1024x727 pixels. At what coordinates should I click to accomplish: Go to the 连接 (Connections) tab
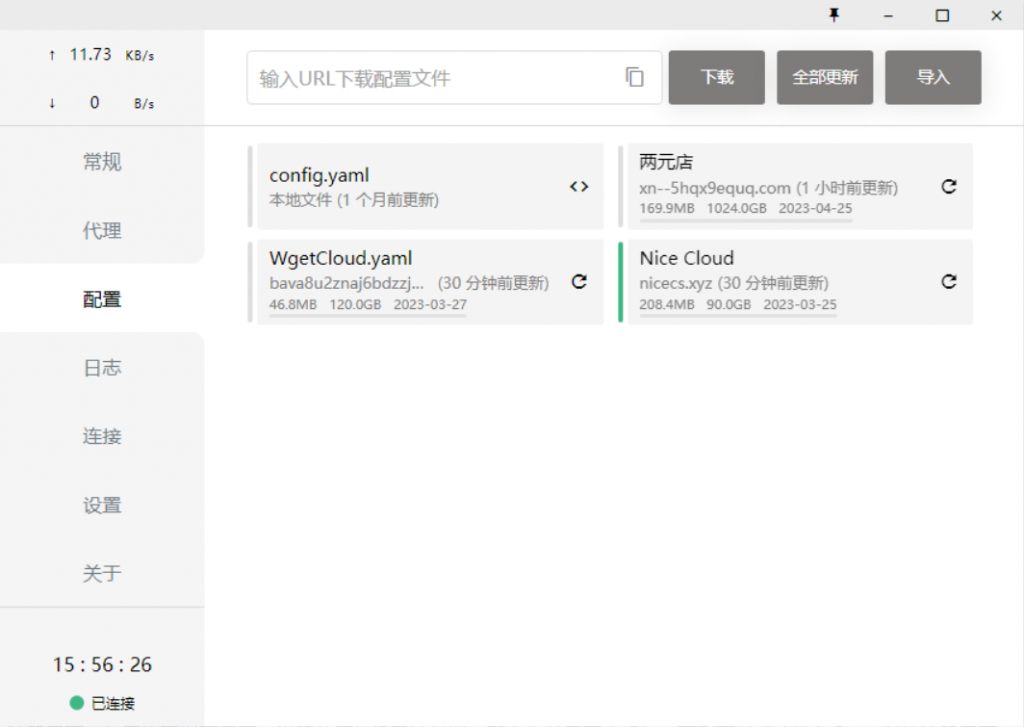point(102,436)
